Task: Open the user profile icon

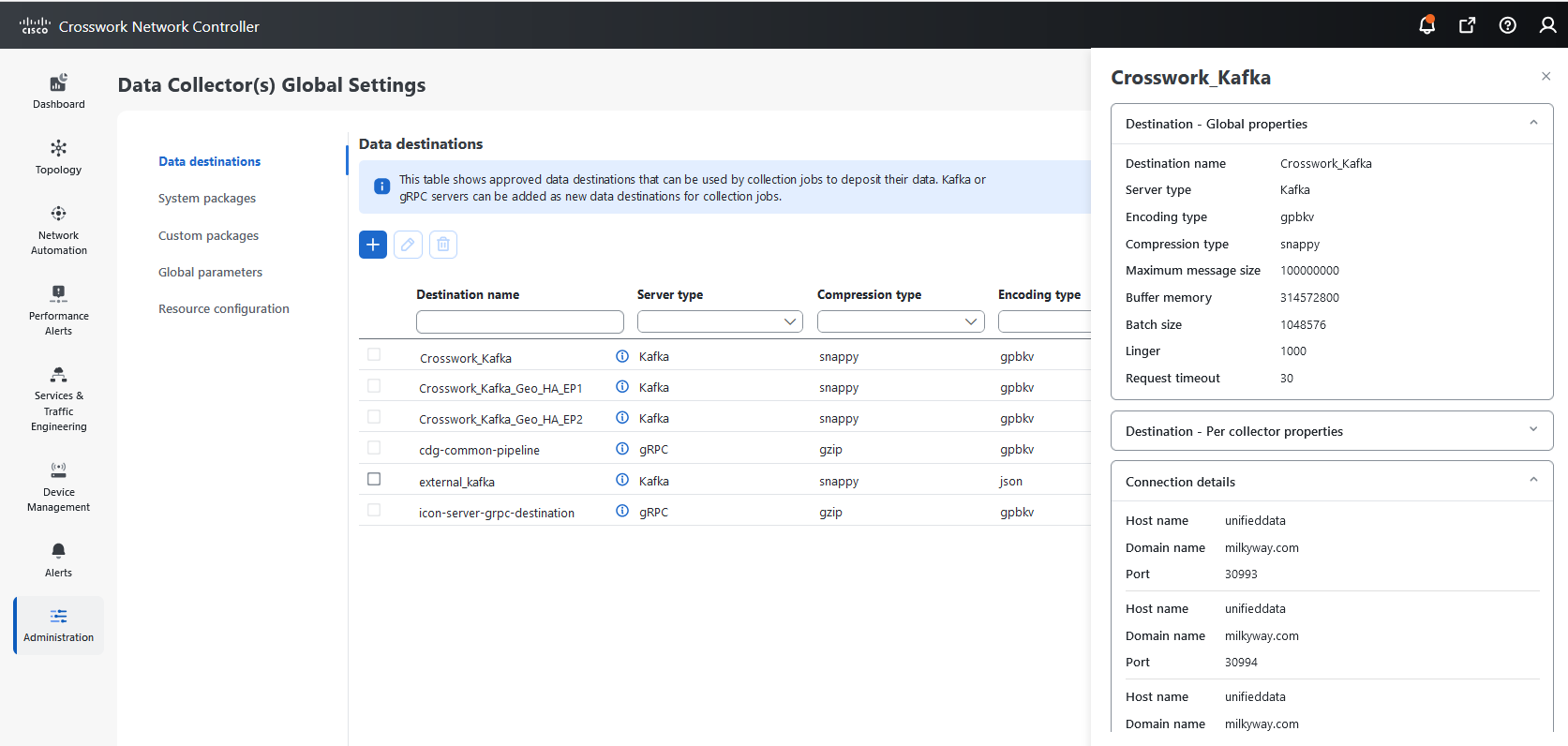Action: pos(1548,25)
